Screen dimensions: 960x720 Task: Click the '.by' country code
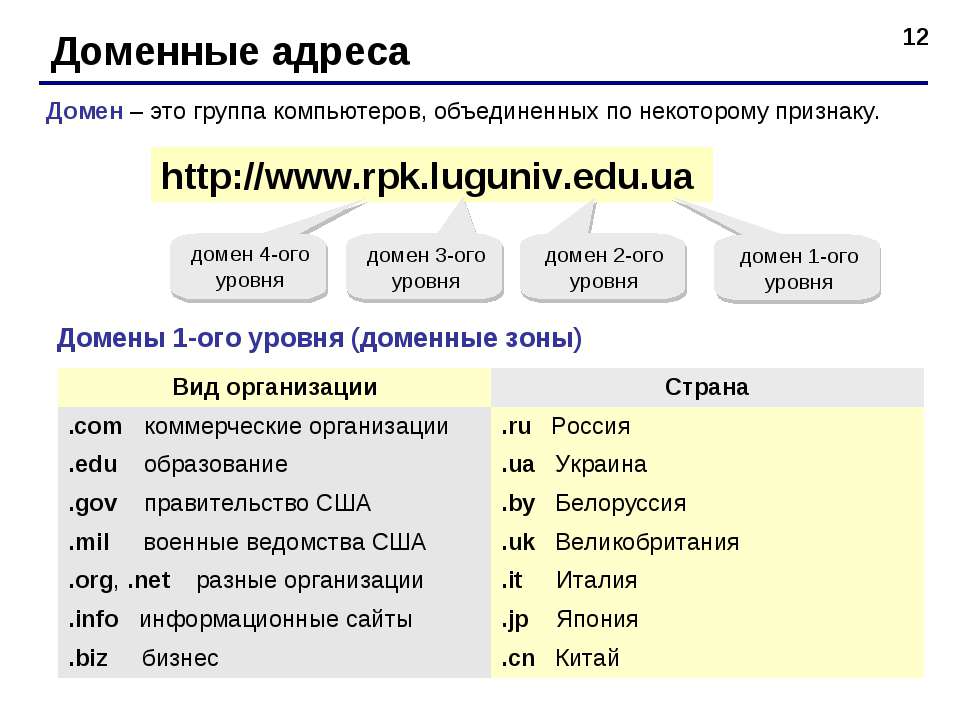[518, 504]
